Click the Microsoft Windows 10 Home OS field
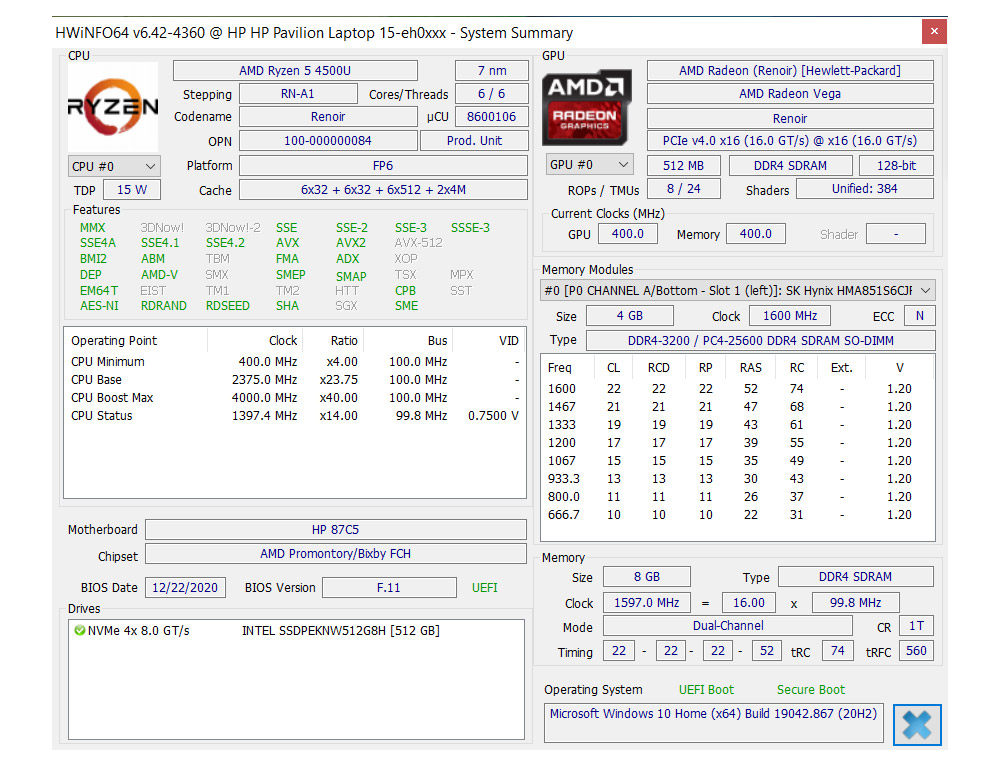The height and width of the screenshot is (772, 1000). coord(714,723)
